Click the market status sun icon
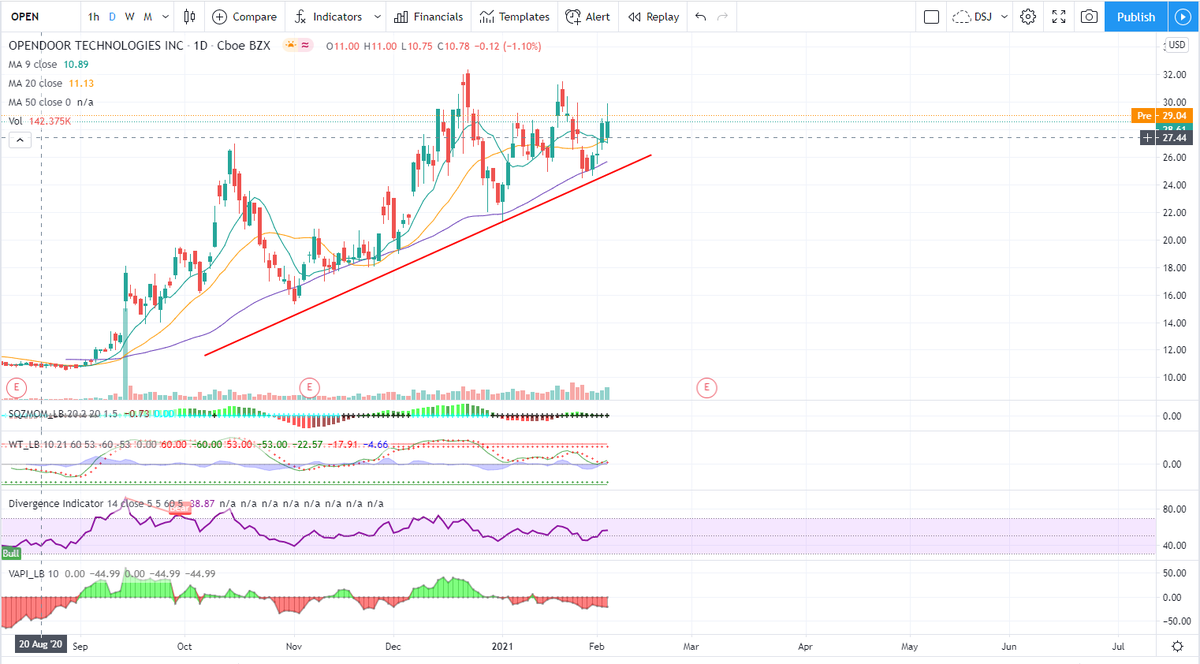The height and width of the screenshot is (664, 1200). (x=291, y=46)
